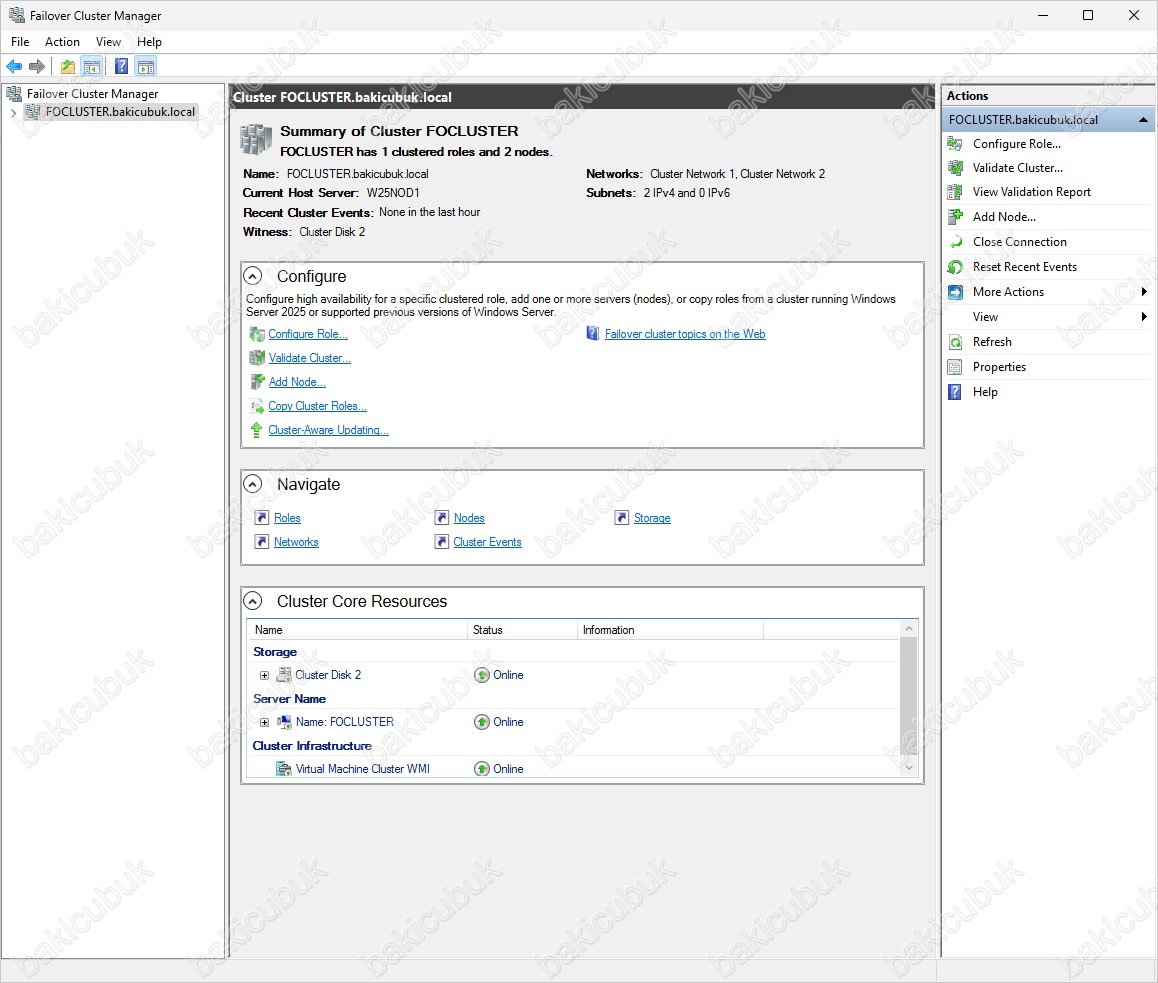
Task: Click the Storage group heading in resources list
Action: tap(275, 652)
